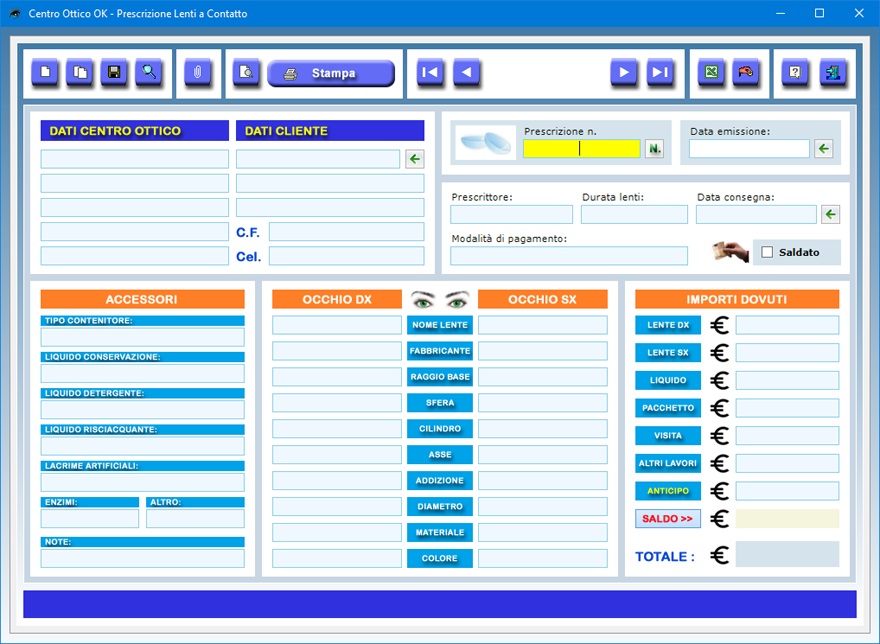Click the TIPO CONTENITORE field
This screenshot has width=880, height=644.
point(143,337)
